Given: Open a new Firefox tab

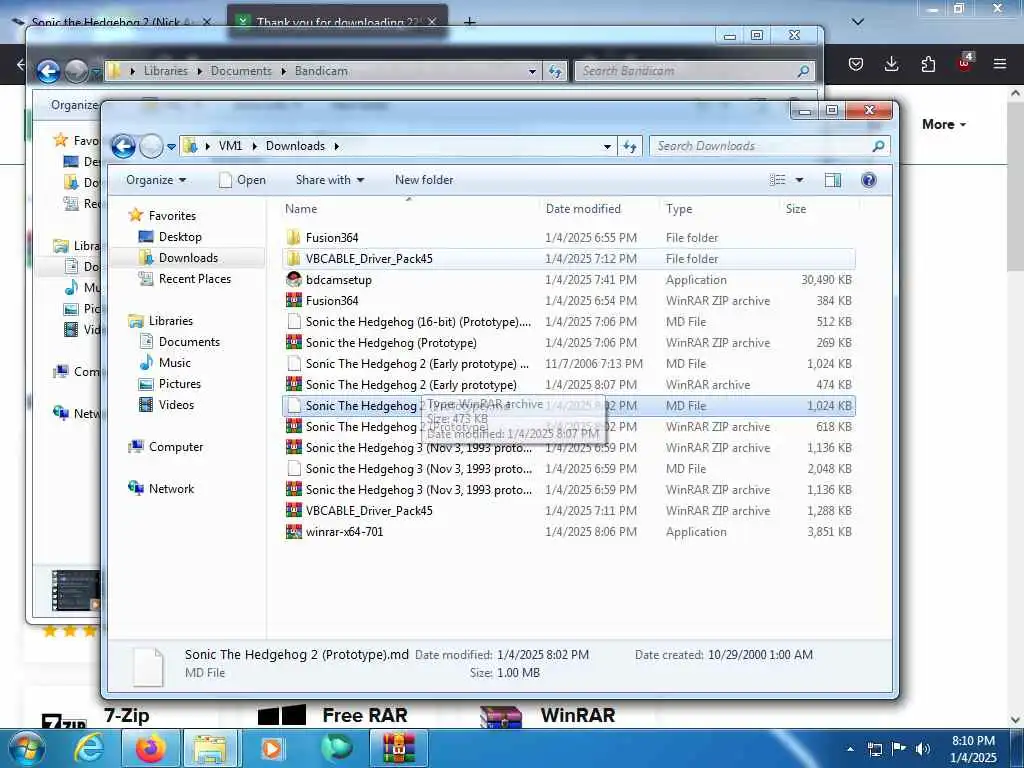Looking at the screenshot, I should click(470, 22).
